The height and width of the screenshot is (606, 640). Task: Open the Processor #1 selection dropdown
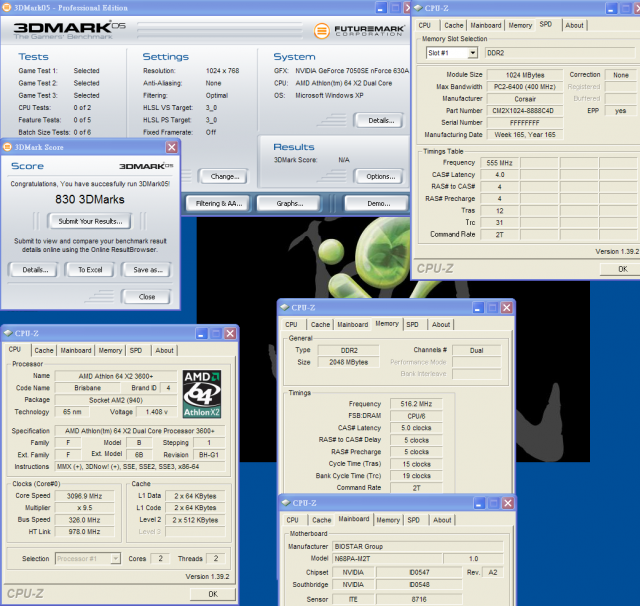coord(116,558)
